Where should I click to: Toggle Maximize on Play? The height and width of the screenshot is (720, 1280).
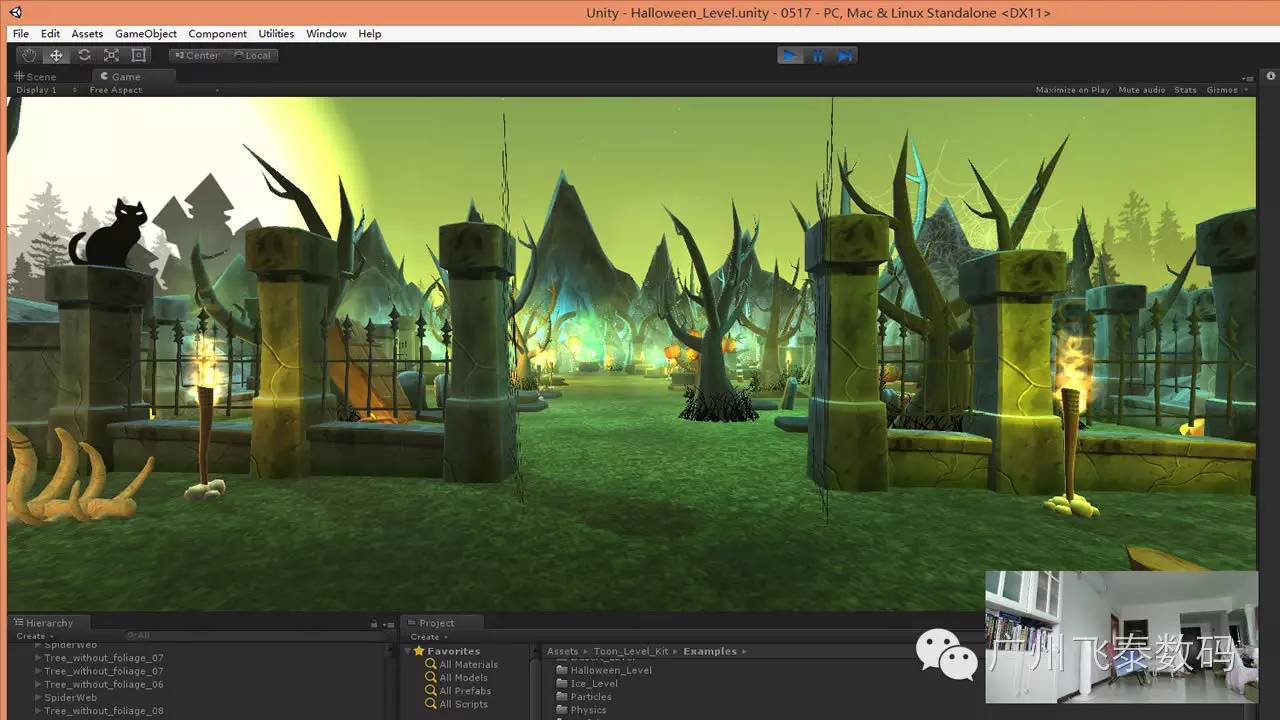[x=1072, y=90]
